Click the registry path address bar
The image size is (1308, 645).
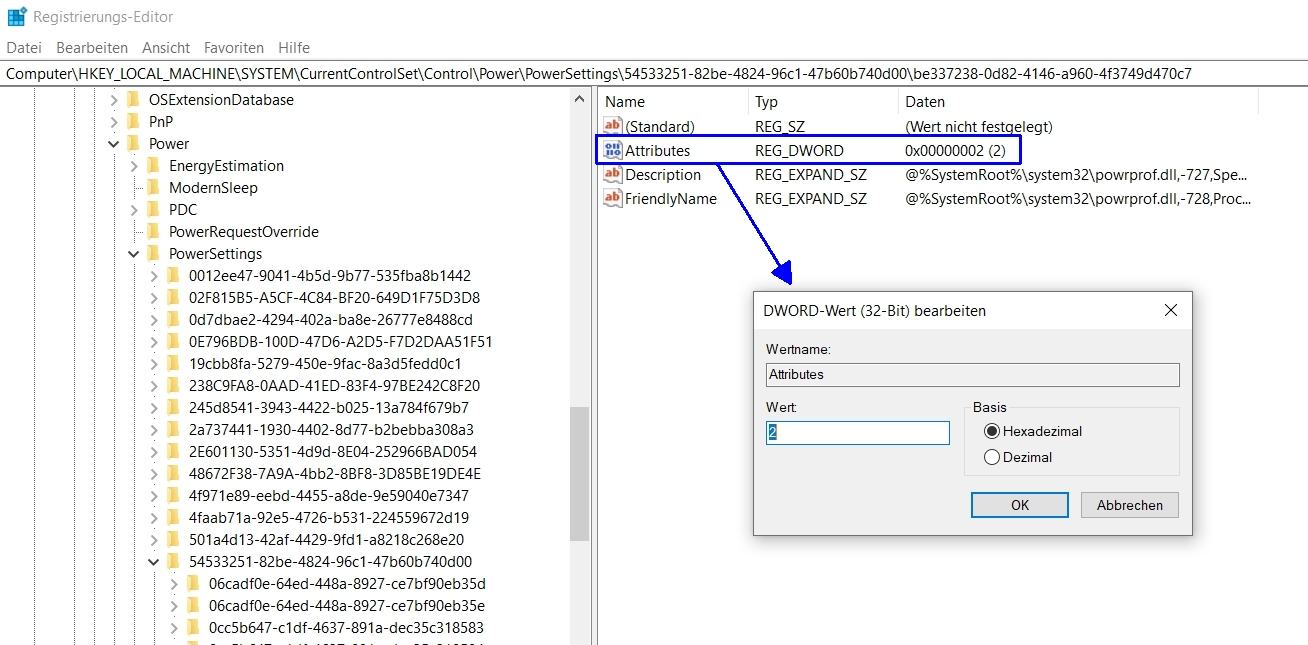click(654, 74)
